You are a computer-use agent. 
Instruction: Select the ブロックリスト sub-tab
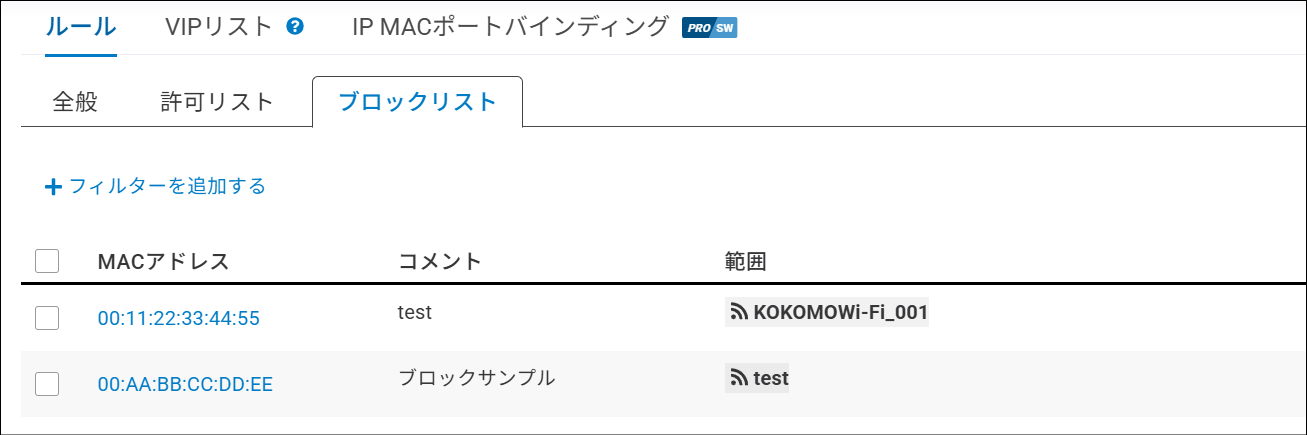pos(417,101)
